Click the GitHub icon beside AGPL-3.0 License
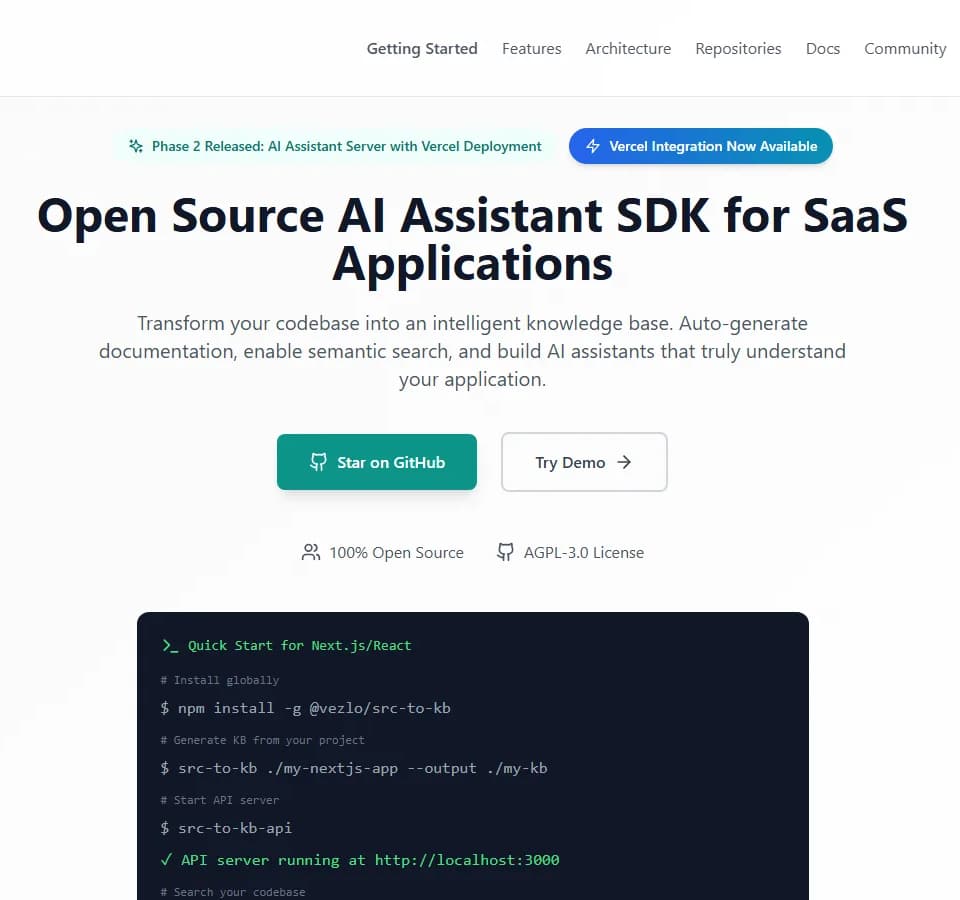This screenshot has height=900, width=960. point(505,552)
